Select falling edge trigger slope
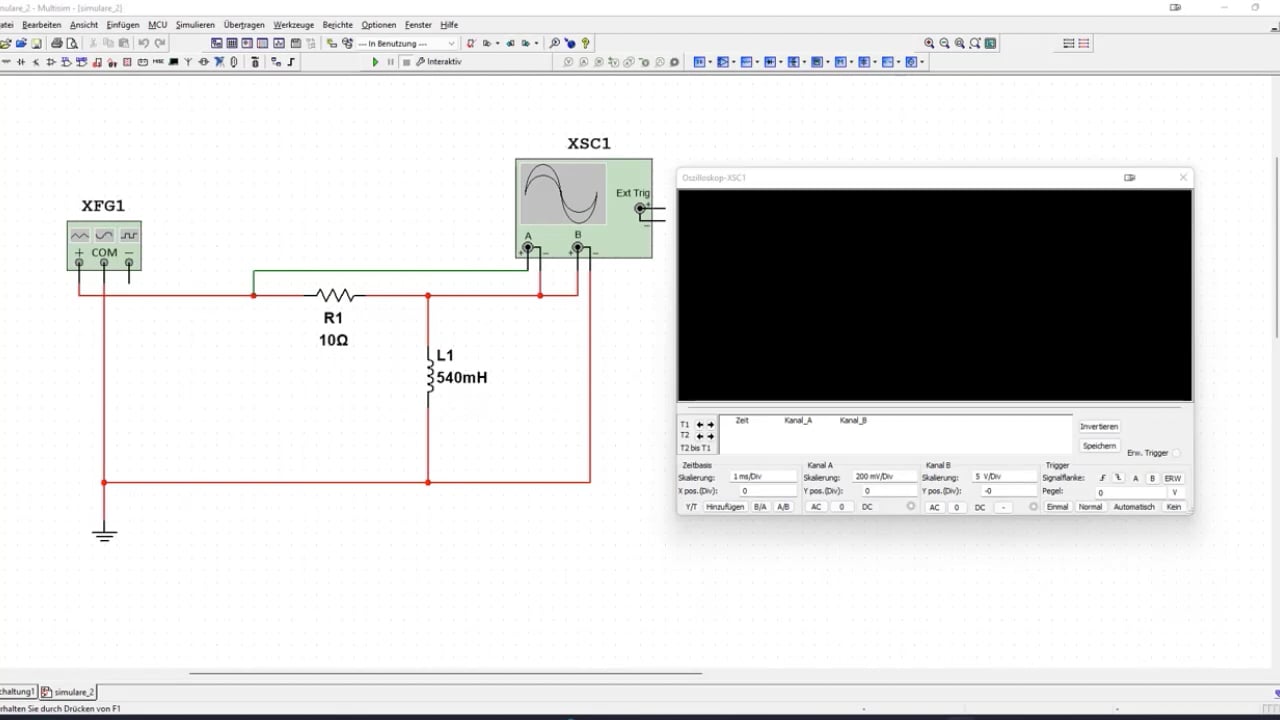The image size is (1280, 720). [x=1119, y=478]
